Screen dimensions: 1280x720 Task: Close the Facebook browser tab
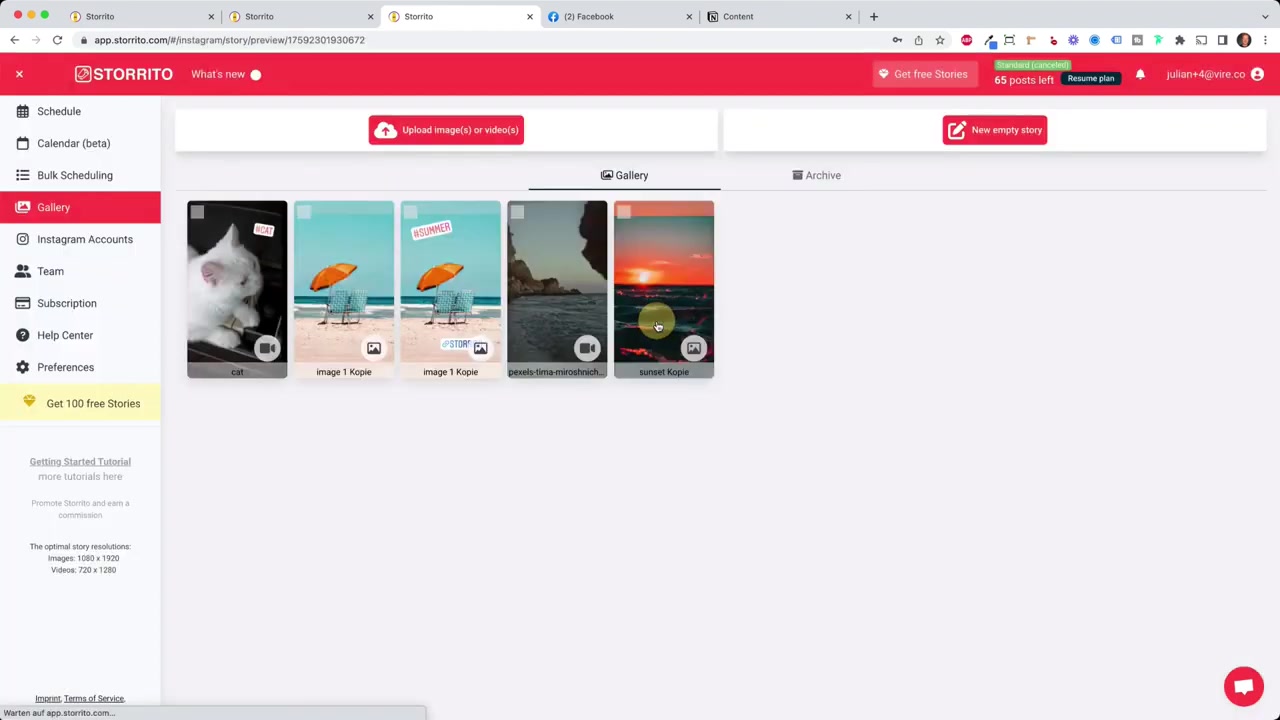[x=689, y=16]
